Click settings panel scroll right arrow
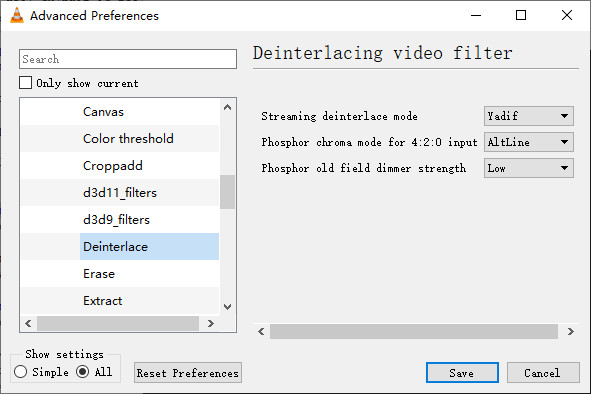Viewport: 591px width, 394px height. [571, 331]
